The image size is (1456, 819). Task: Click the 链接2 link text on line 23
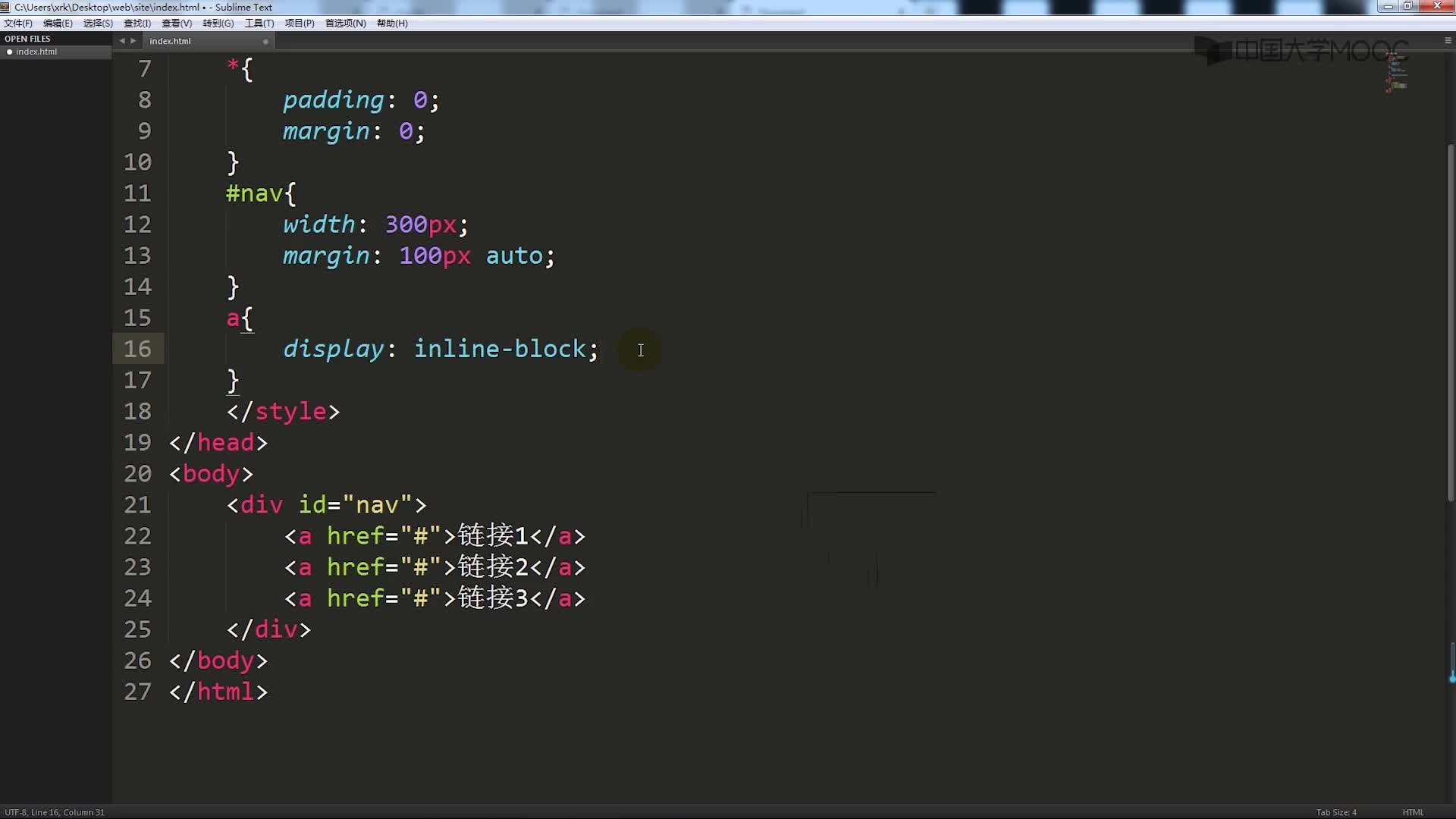pyautogui.click(x=492, y=566)
